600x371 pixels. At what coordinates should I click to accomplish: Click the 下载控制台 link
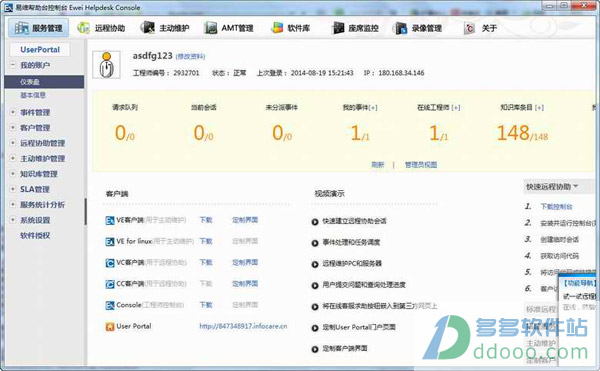556,207
